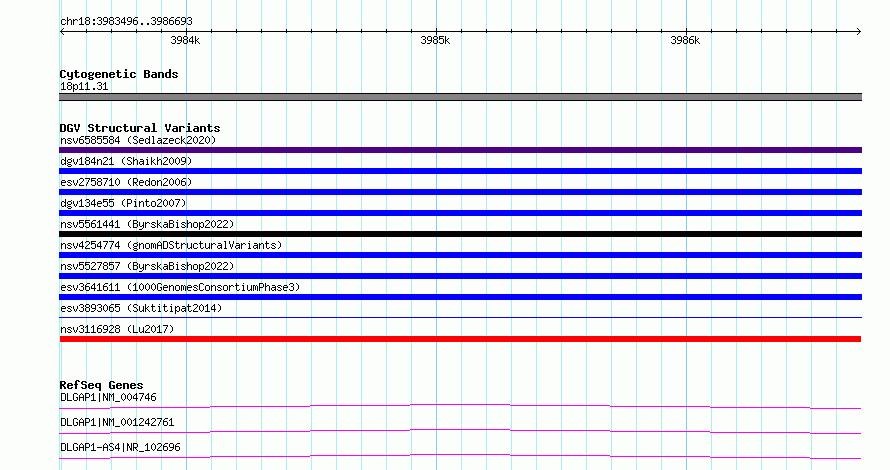Image resolution: width=890 pixels, height=470 pixels.
Task: Select the blue esv2758710 variant bar
Action: point(460,192)
